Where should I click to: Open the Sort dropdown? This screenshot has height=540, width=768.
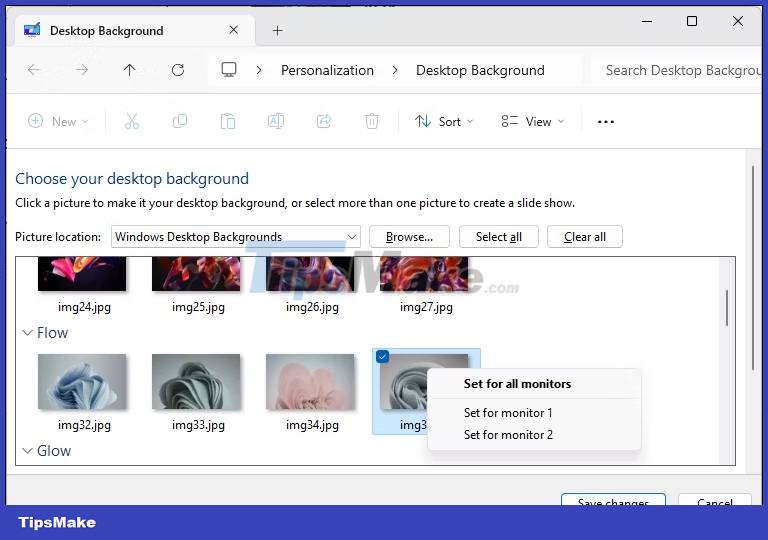pyautogui.click(x=444, y=121)
